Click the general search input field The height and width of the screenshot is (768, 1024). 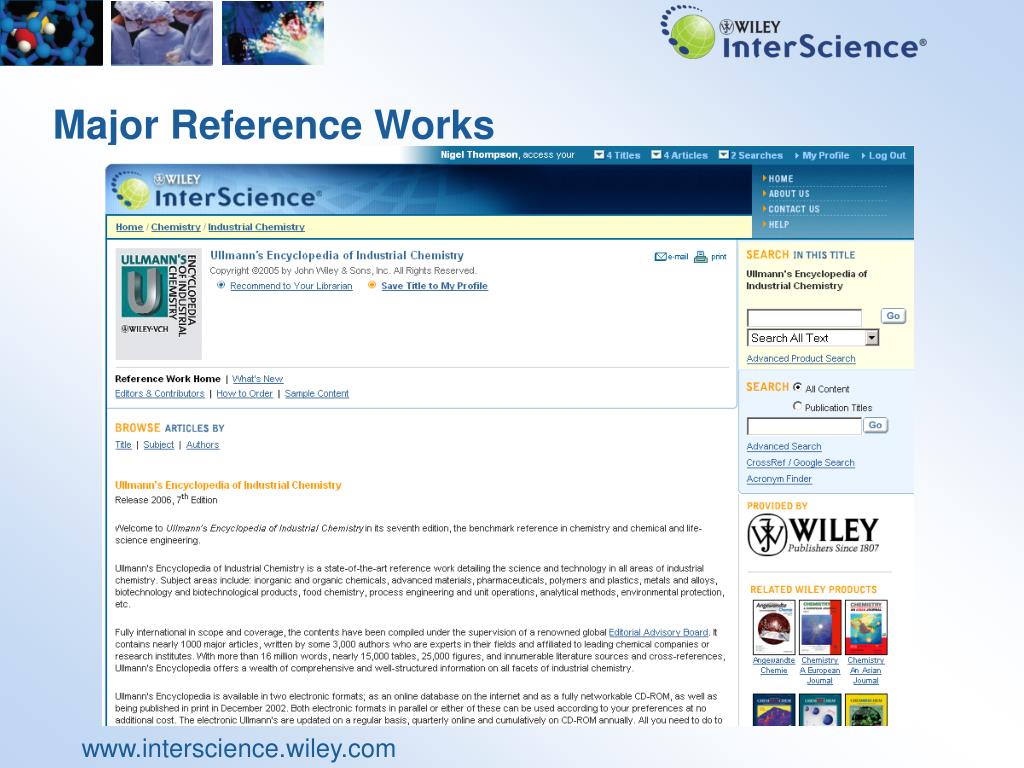coord(804,426)
